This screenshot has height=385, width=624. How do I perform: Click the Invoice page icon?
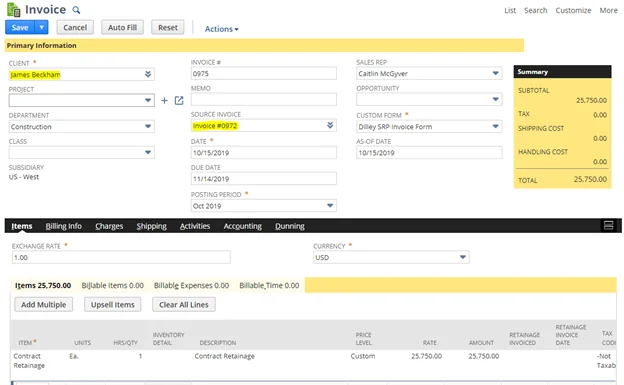14,9
